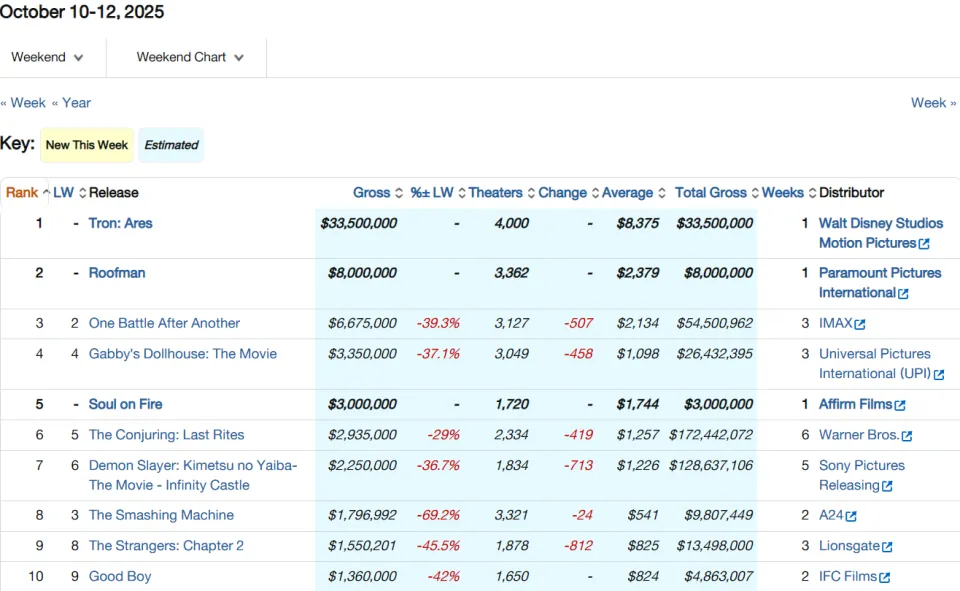
Task: Open the external link icon beside A24
Action: click(851, 516)
